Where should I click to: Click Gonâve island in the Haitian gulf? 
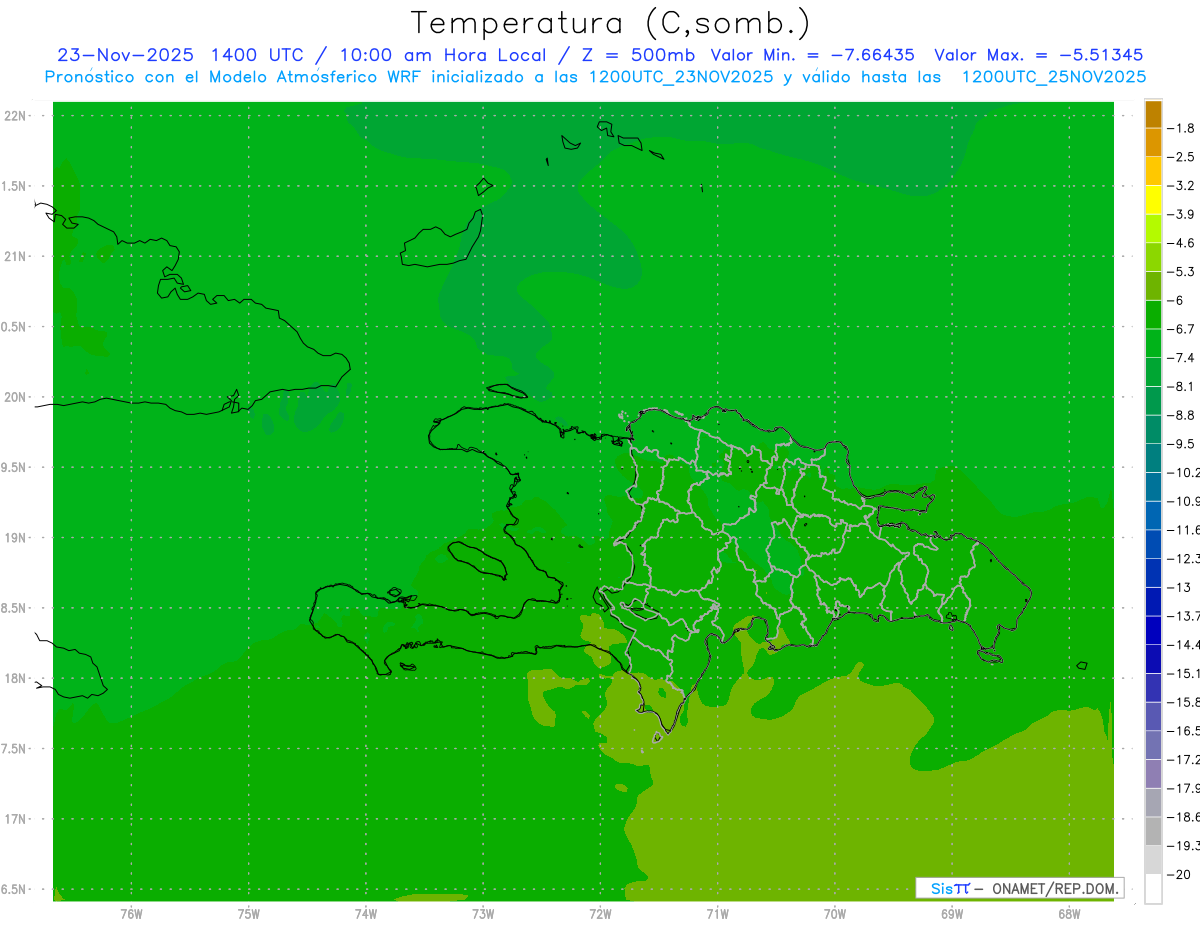coord(477,560)
